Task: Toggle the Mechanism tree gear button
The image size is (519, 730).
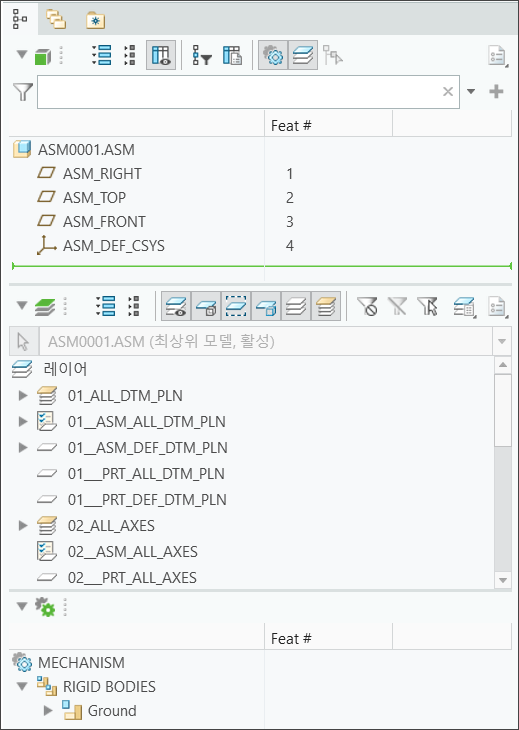Action: click(273, 55)
